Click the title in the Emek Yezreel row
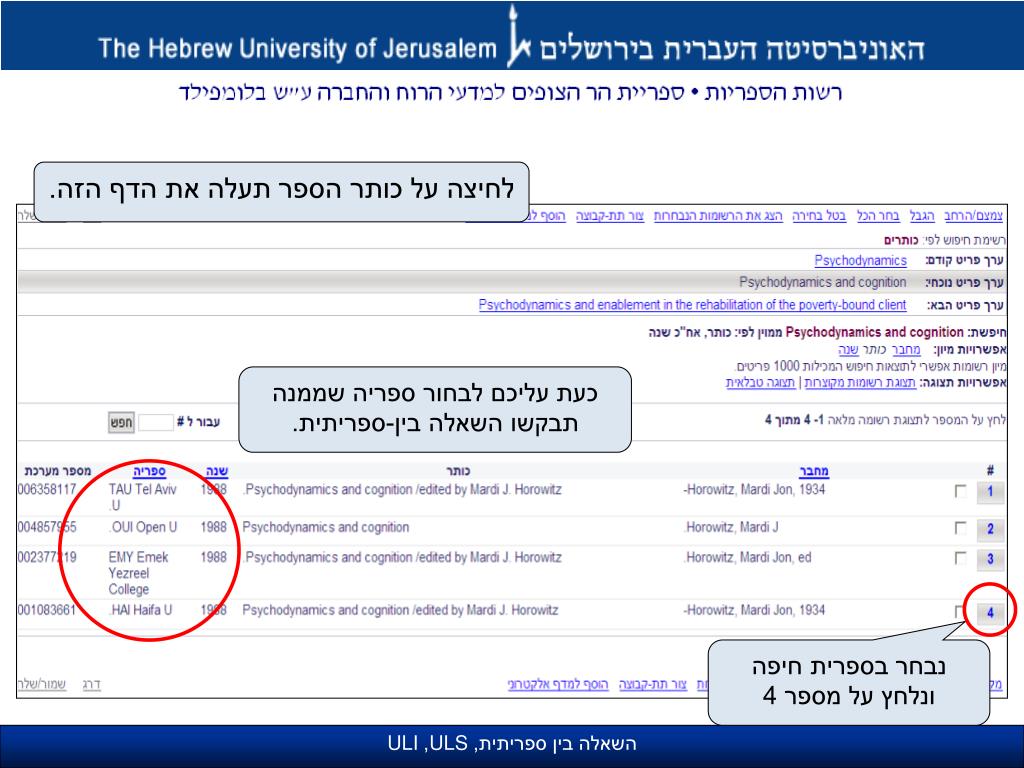Viewport: 1024px width, 768px height. (x=402, y=557)
